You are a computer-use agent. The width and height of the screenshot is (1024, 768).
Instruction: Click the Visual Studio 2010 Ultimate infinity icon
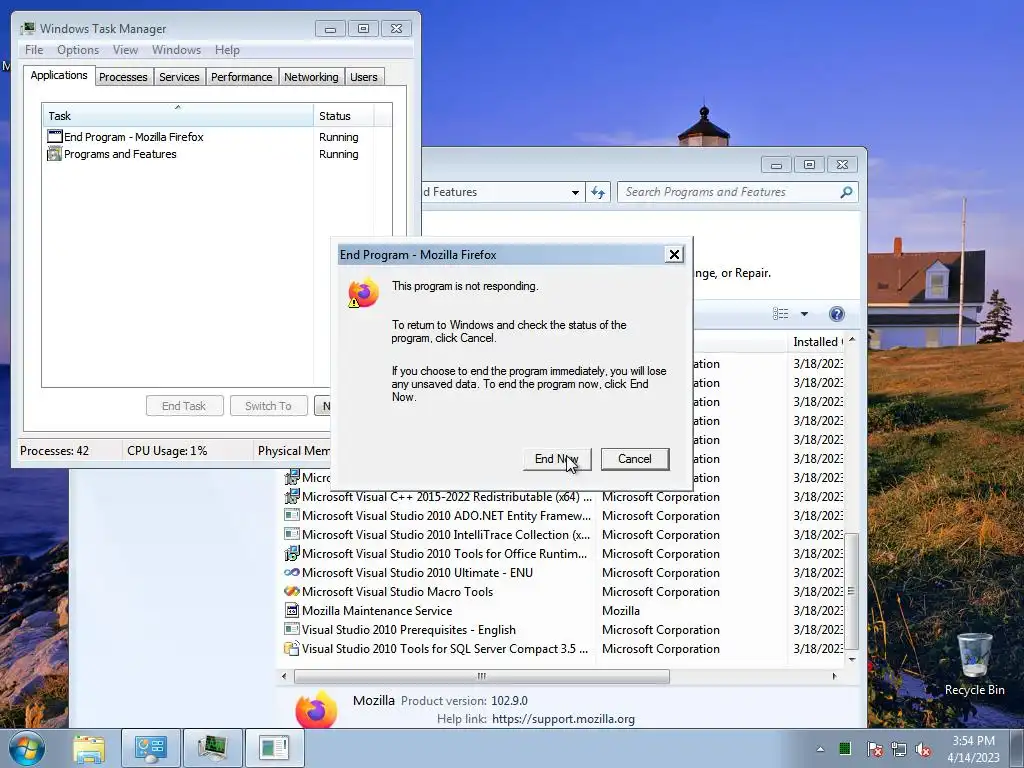point(292,572)
